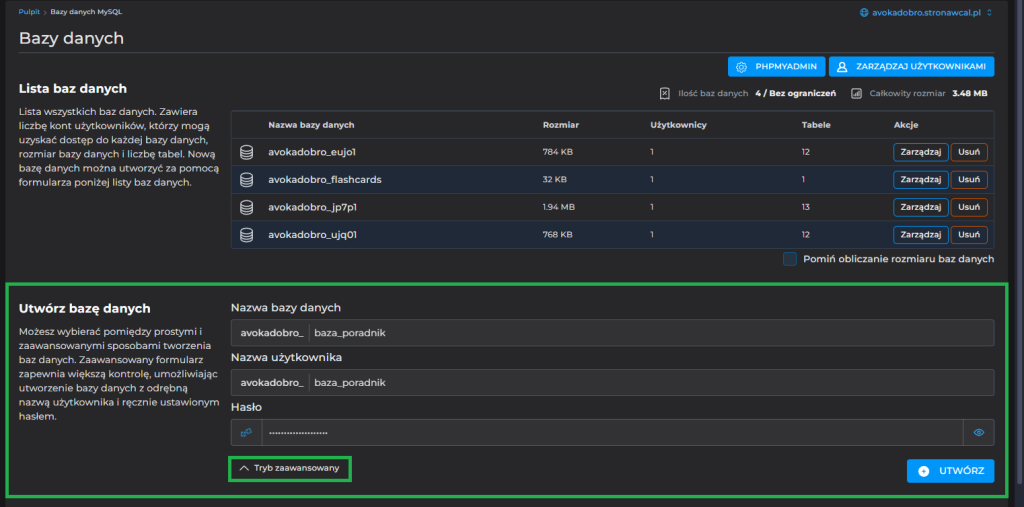Delete the avokadobro_ujq01 database
Screen dimensions: 1024x507
click(x=969, y=235)
